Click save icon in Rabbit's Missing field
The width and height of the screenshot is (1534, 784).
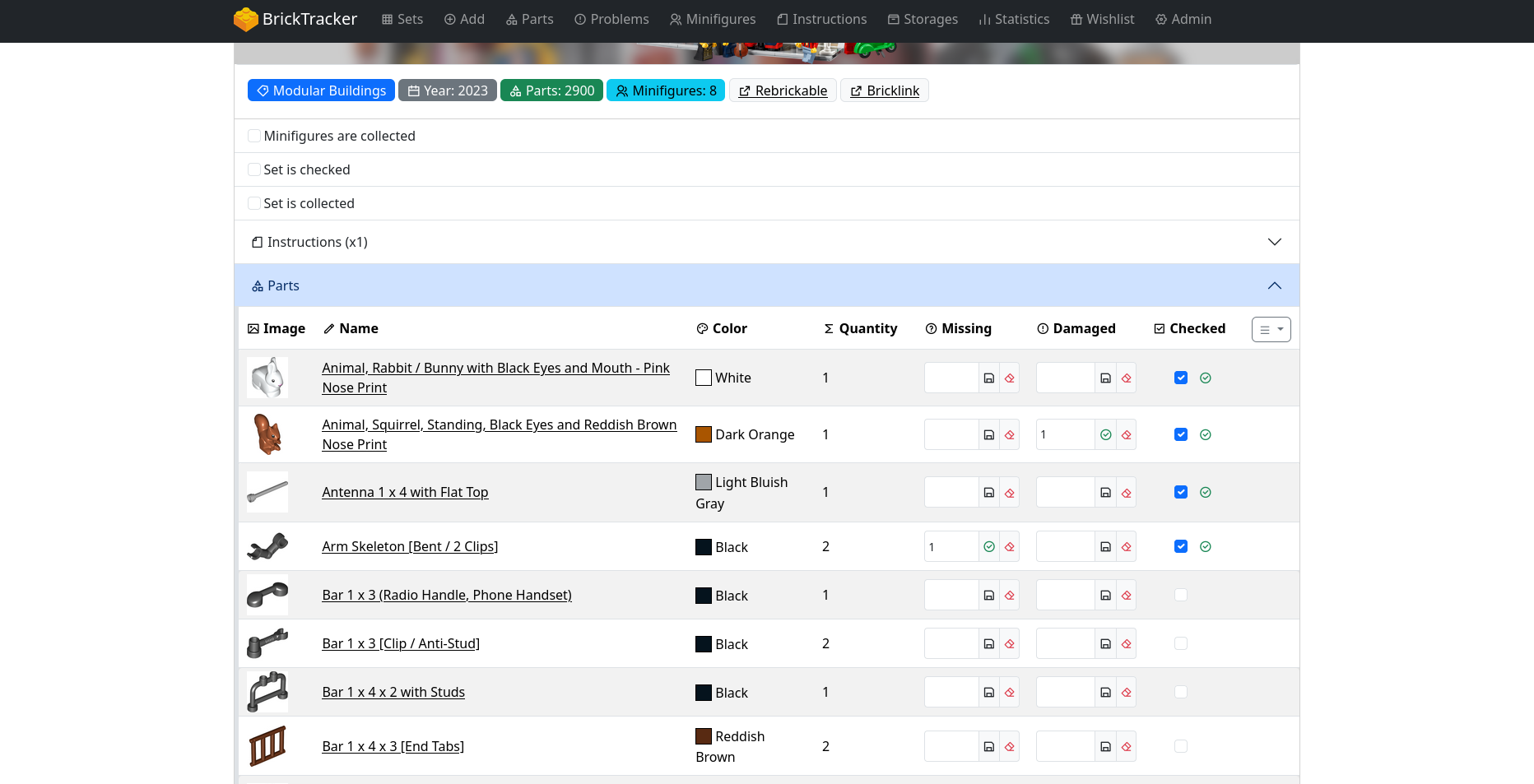(989, 378)
